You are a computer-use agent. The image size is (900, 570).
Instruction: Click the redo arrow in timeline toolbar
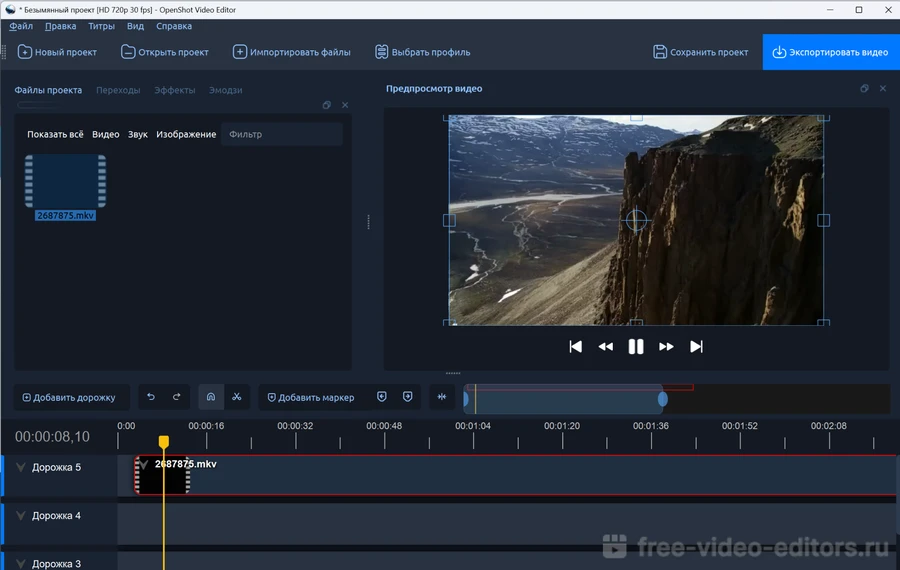(176, 397)
